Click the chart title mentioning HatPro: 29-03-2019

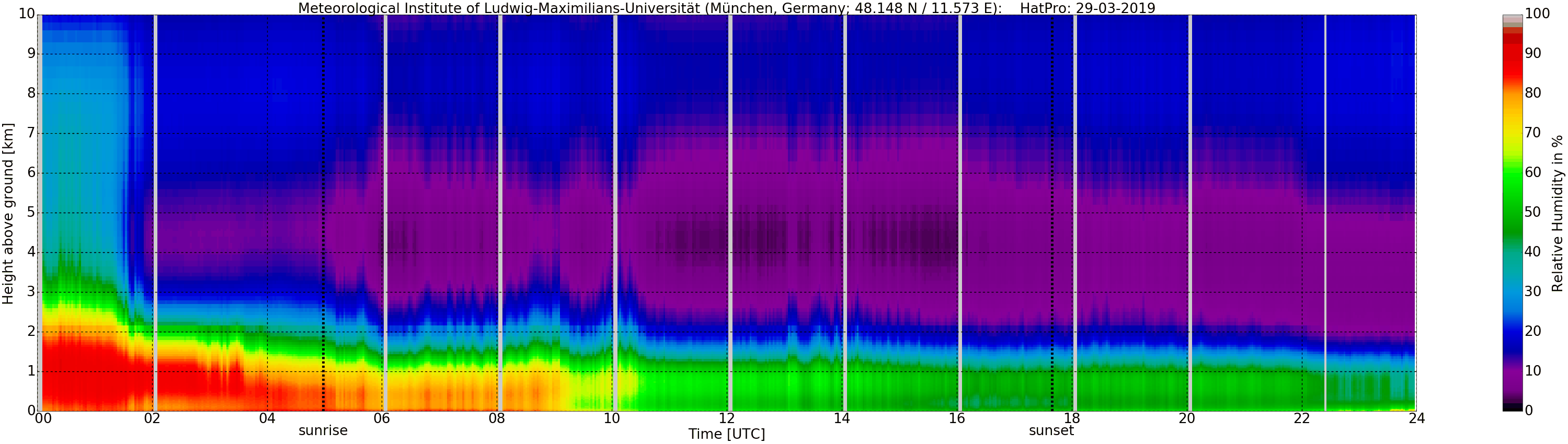[x=727, y=8]
